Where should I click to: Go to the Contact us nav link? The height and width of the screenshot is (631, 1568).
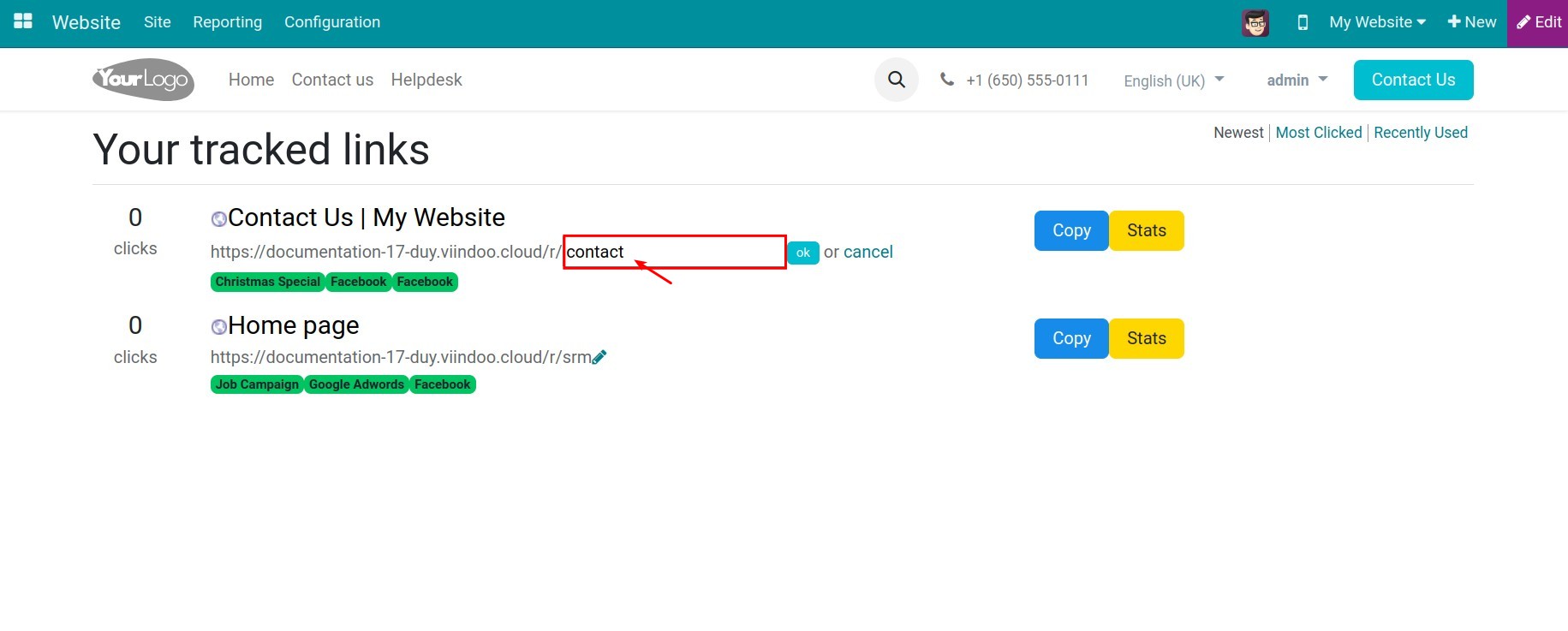[332, 80]
